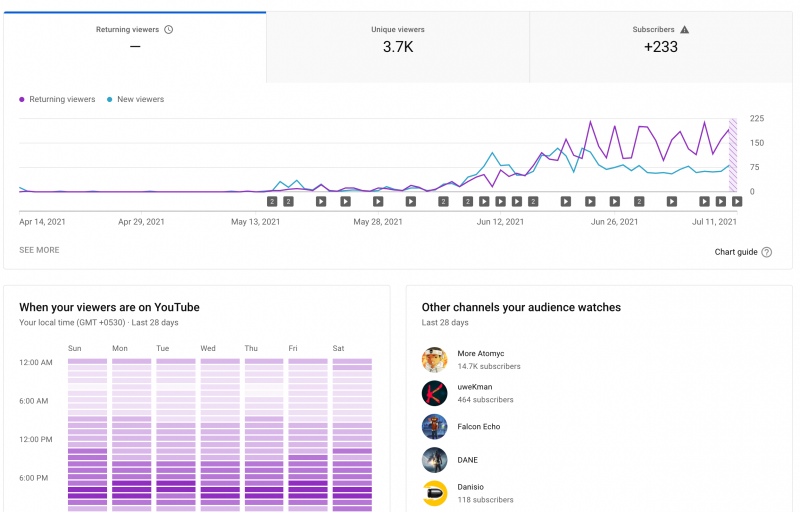Switch to the Unique viewers tab
The width and height of the screenshot is (800, 512).
click(397, 47)
